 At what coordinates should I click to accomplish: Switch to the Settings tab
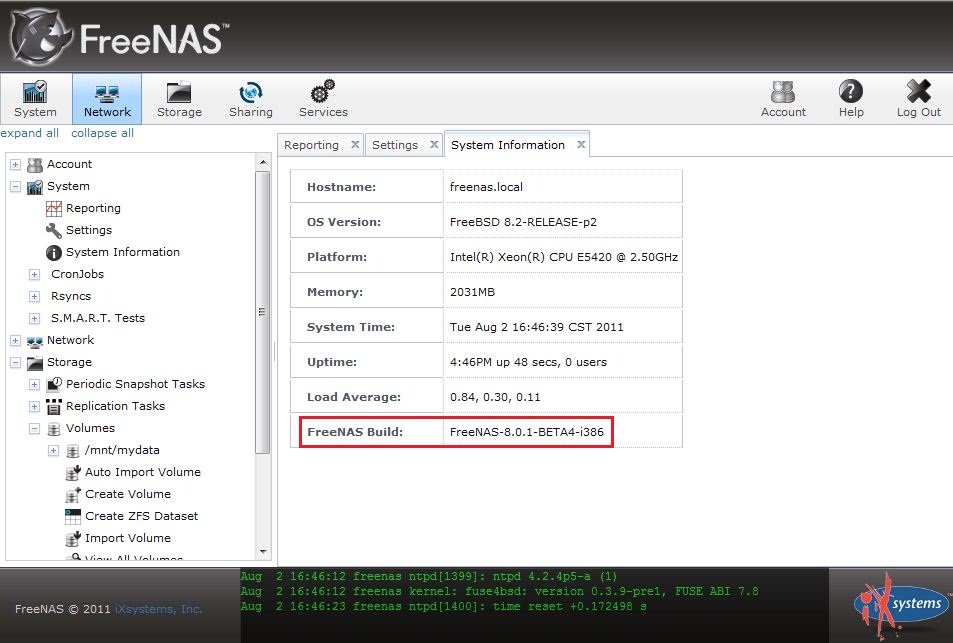coord(395,145)
